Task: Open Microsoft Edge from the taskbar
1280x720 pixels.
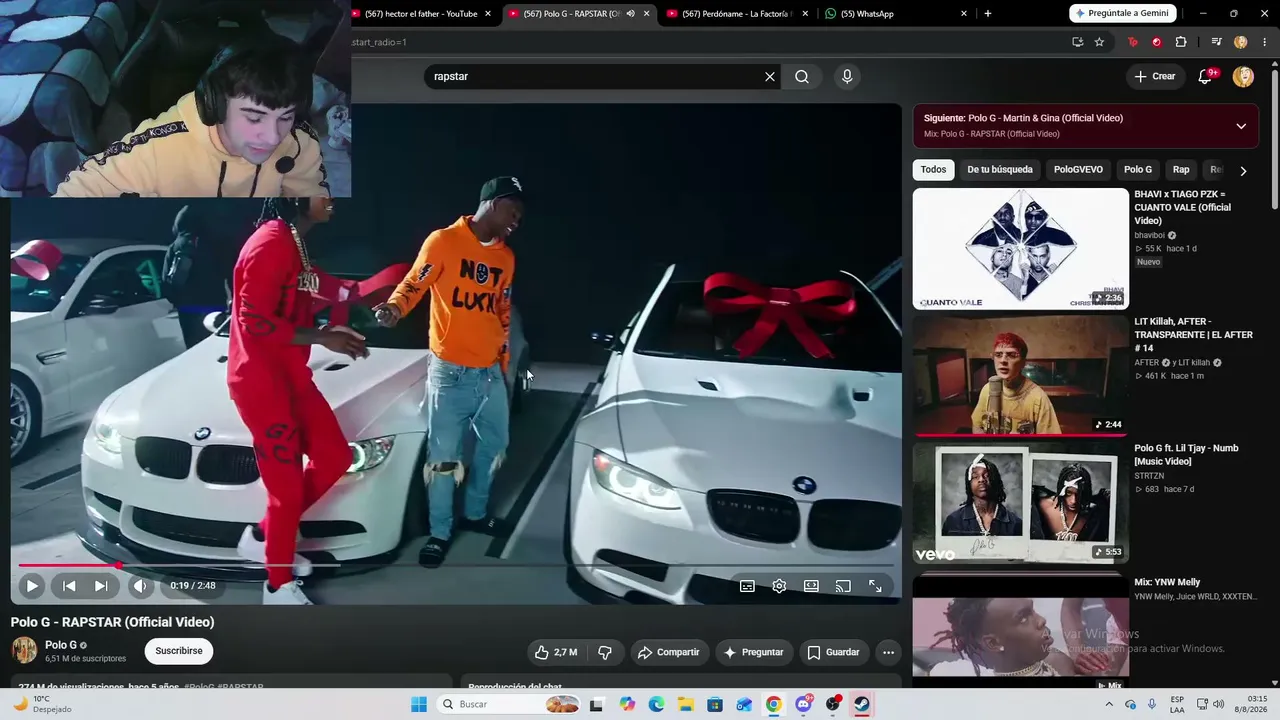Action: (x=656, y=704)
